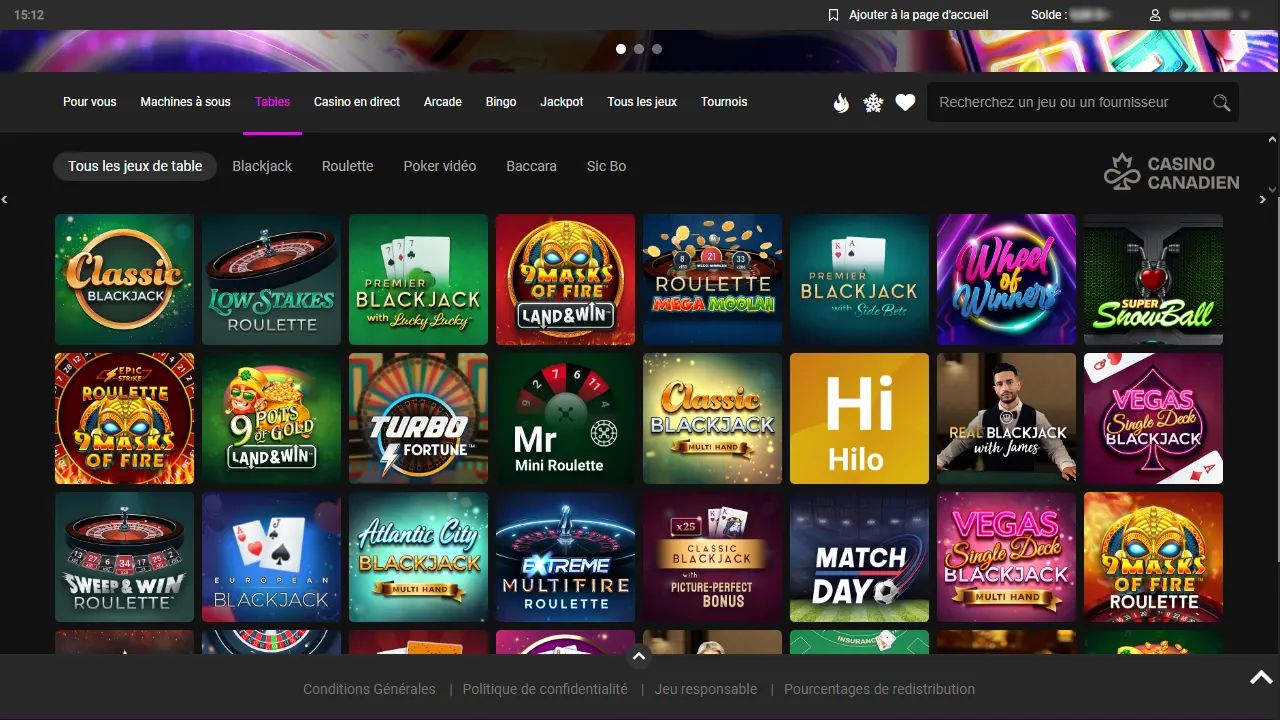Viewport: 1280px width, 720px height.
Task: Open Vegas Single Deck Blackjack Multi Hand
Action: (1006, 557)
